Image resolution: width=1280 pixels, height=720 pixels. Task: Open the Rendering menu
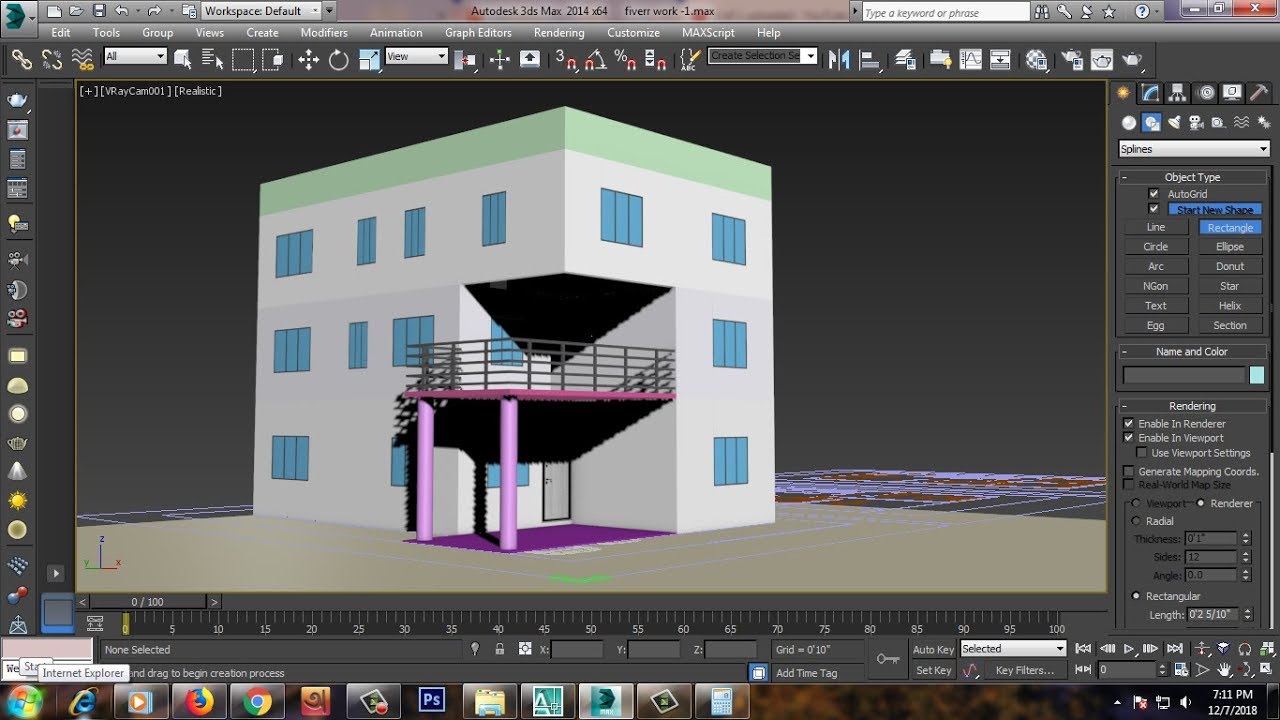[x=559, y=32]
